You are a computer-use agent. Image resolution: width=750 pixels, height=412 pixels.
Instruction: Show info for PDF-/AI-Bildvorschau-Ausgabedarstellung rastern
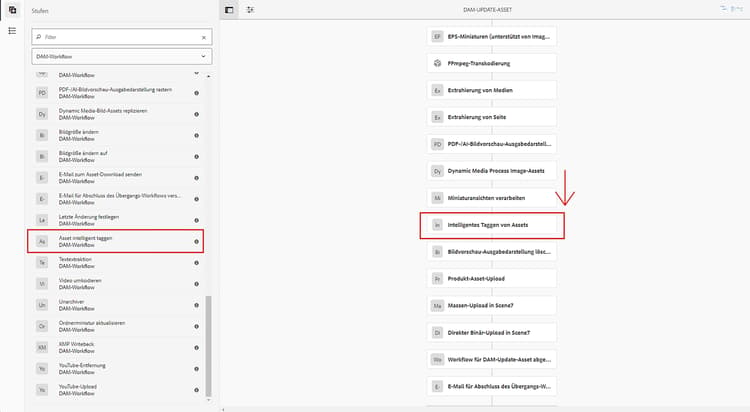pos(197,93)
